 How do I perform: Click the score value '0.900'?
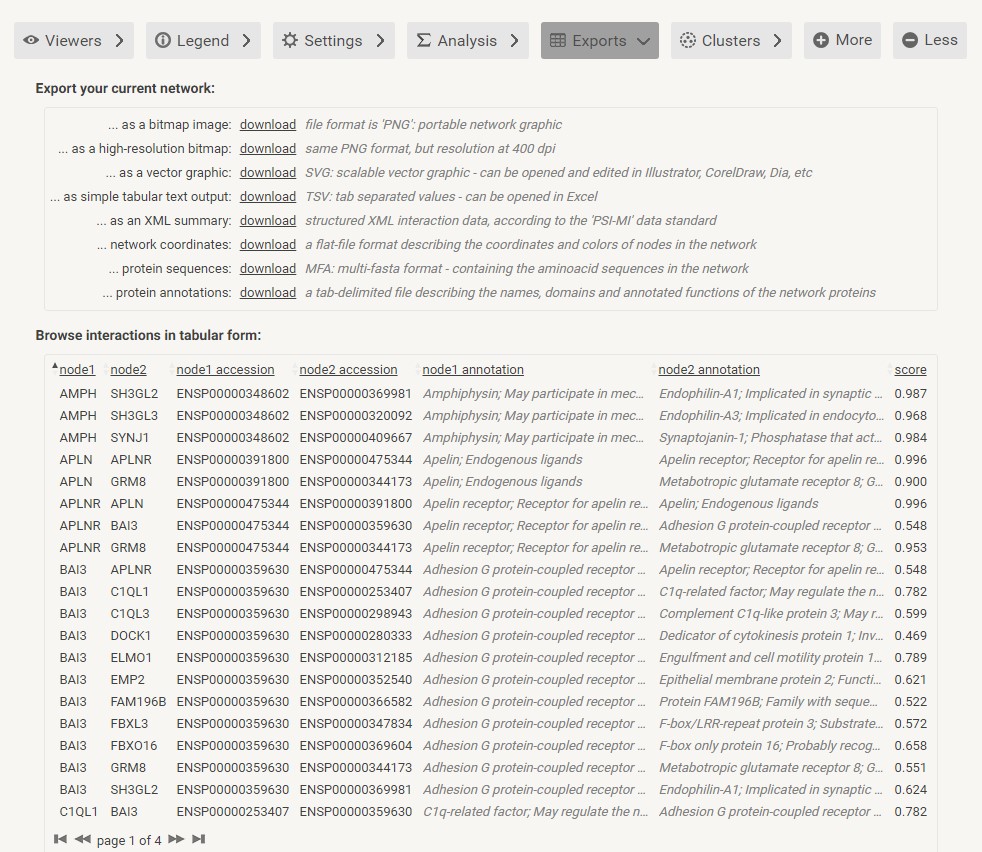tap(911, 482)
